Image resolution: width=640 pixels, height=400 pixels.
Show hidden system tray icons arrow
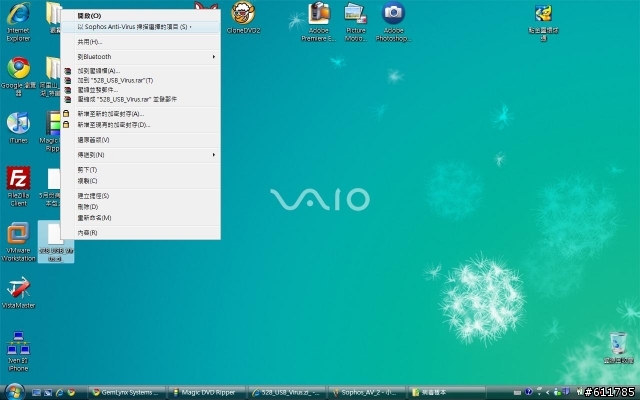547,393
